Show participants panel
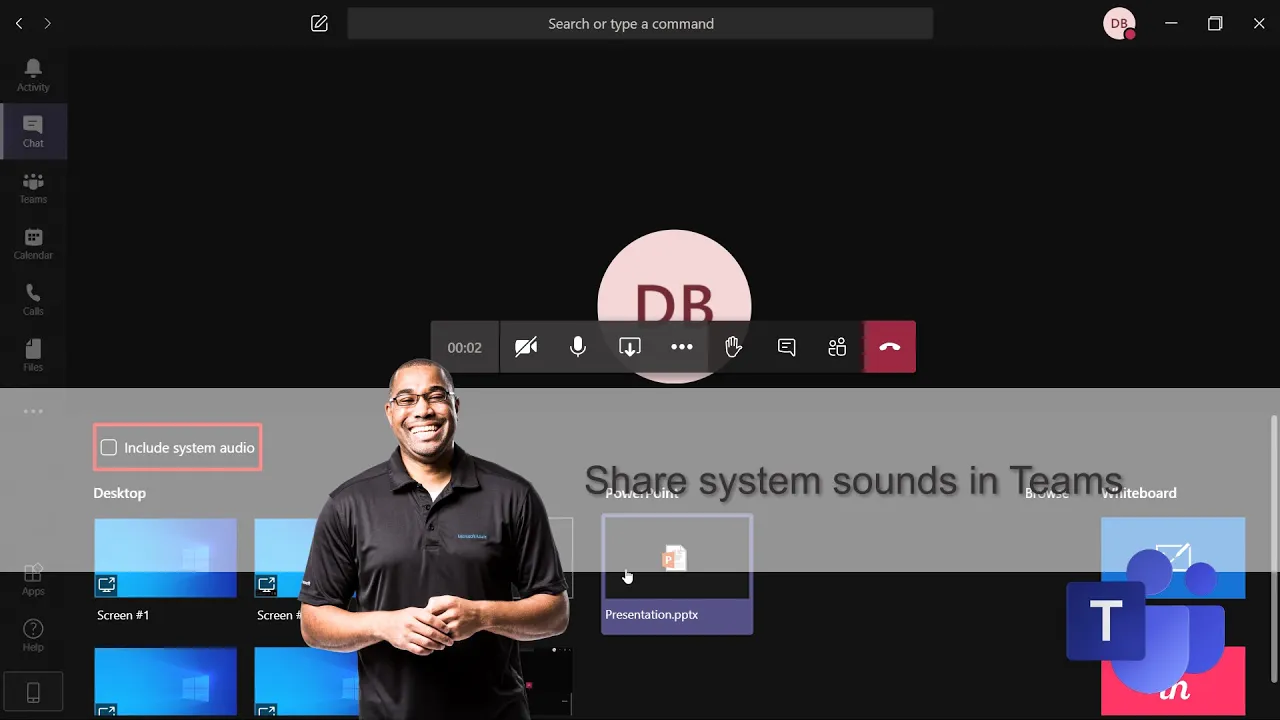This screenshot has height=720, width=1280. tap(838, 347)
